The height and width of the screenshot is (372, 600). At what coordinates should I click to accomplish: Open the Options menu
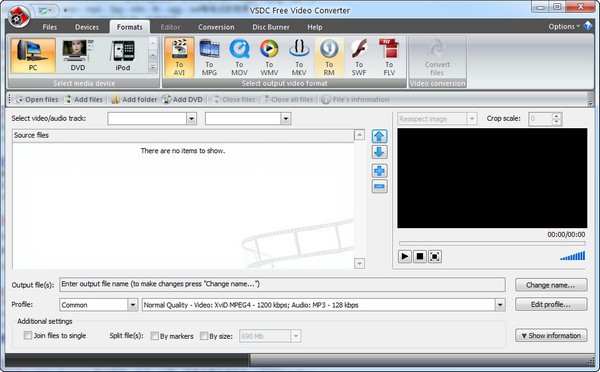click(x=564, y=26)
